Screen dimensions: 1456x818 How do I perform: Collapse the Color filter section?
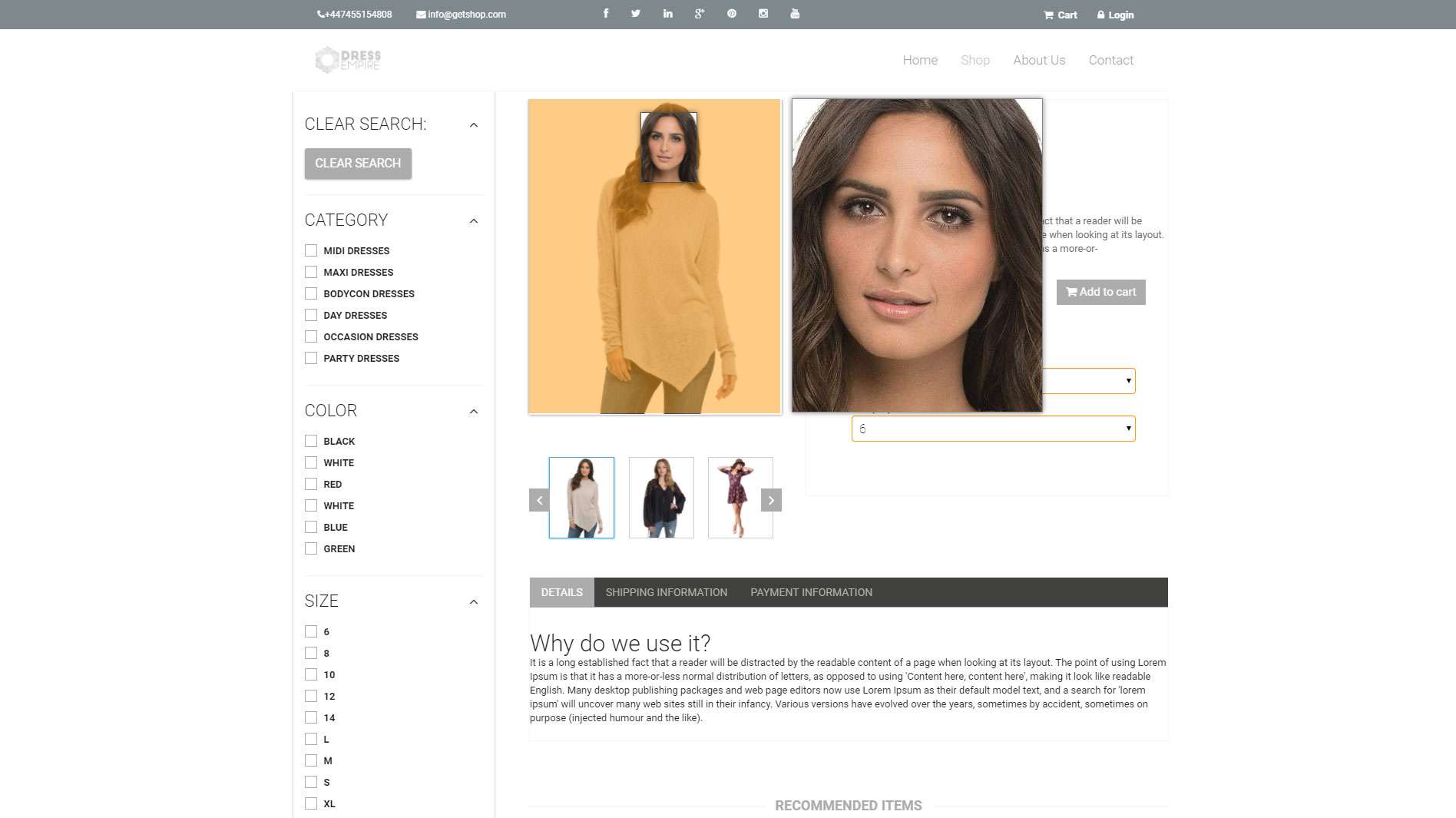coord(474,412)
